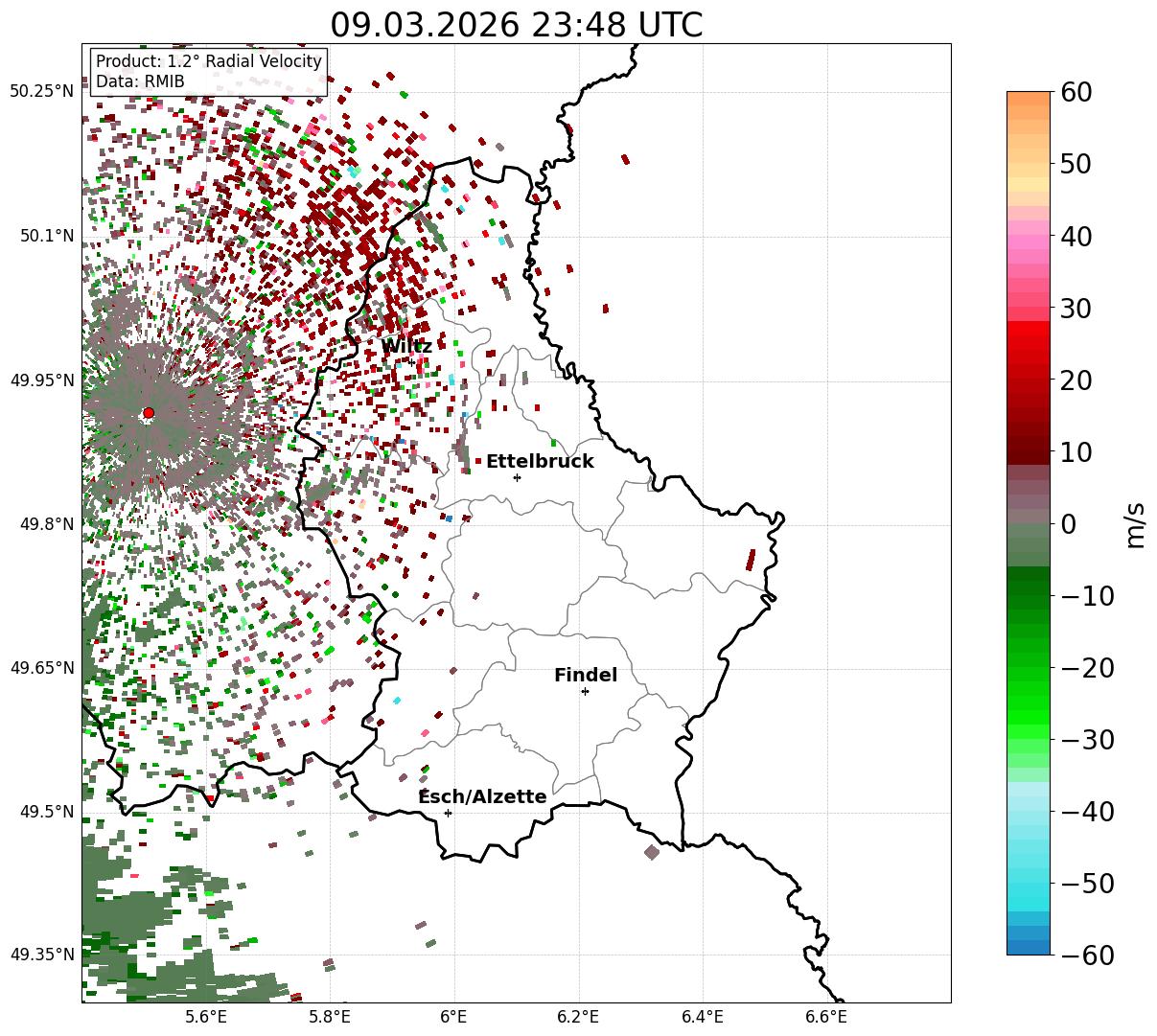This screenshot has height=1036, width=1157.
Task: Click the Findel cross marker
Action: [585, 691]
